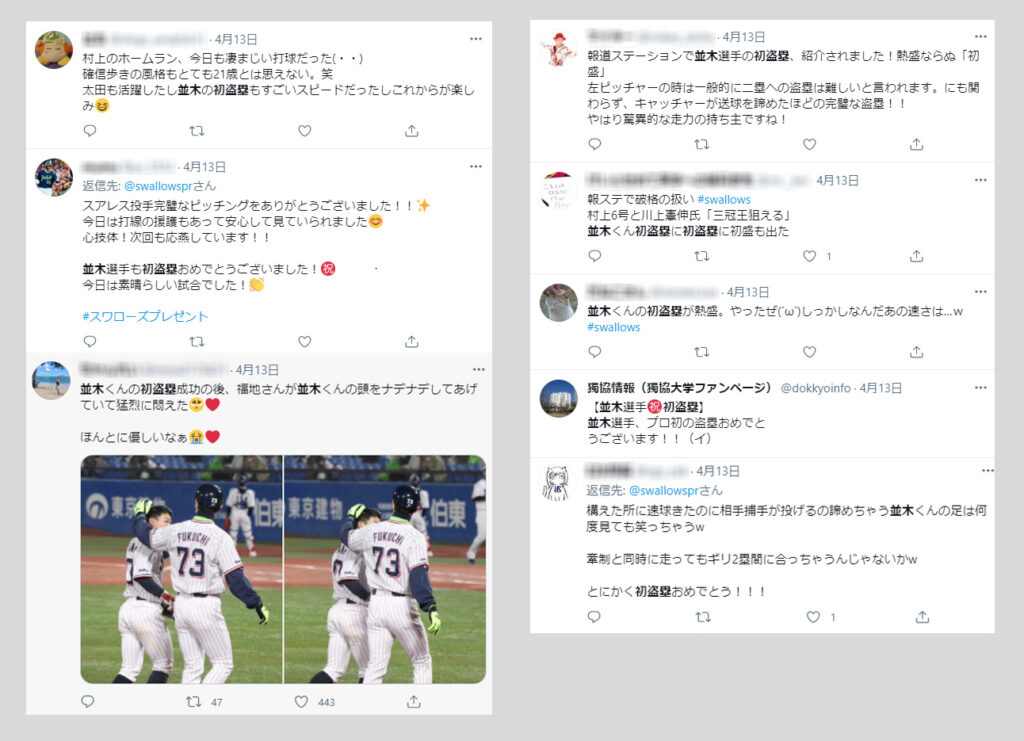Open @swallowspr mention in the left reply tweet
The image size is (1024, 741).
pos(163,186)
